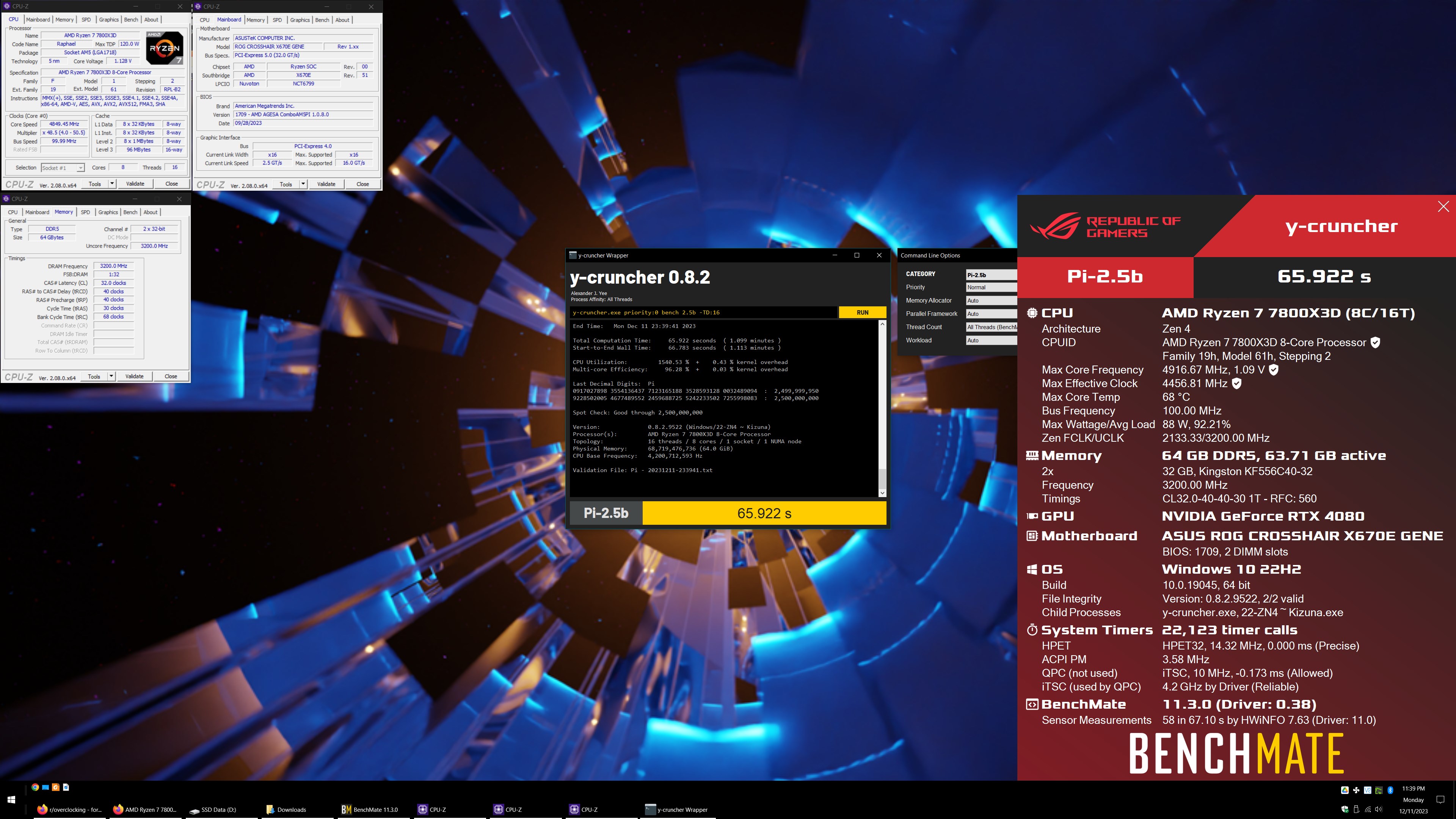Open Windows Security shield tray icon
The height and width of the screenshot is (819, 1456).
point(1345,810)
